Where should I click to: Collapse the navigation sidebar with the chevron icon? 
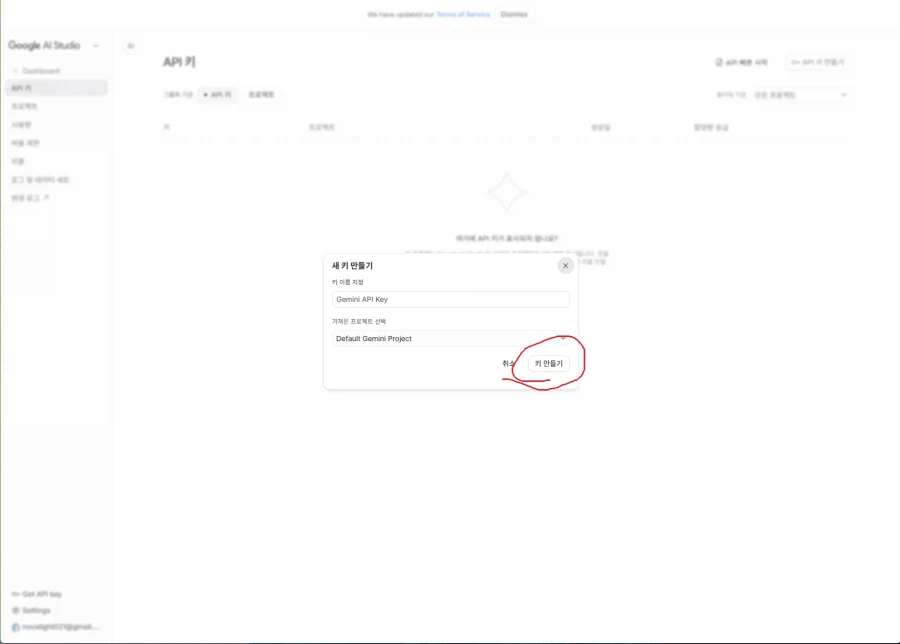[130, 46]
